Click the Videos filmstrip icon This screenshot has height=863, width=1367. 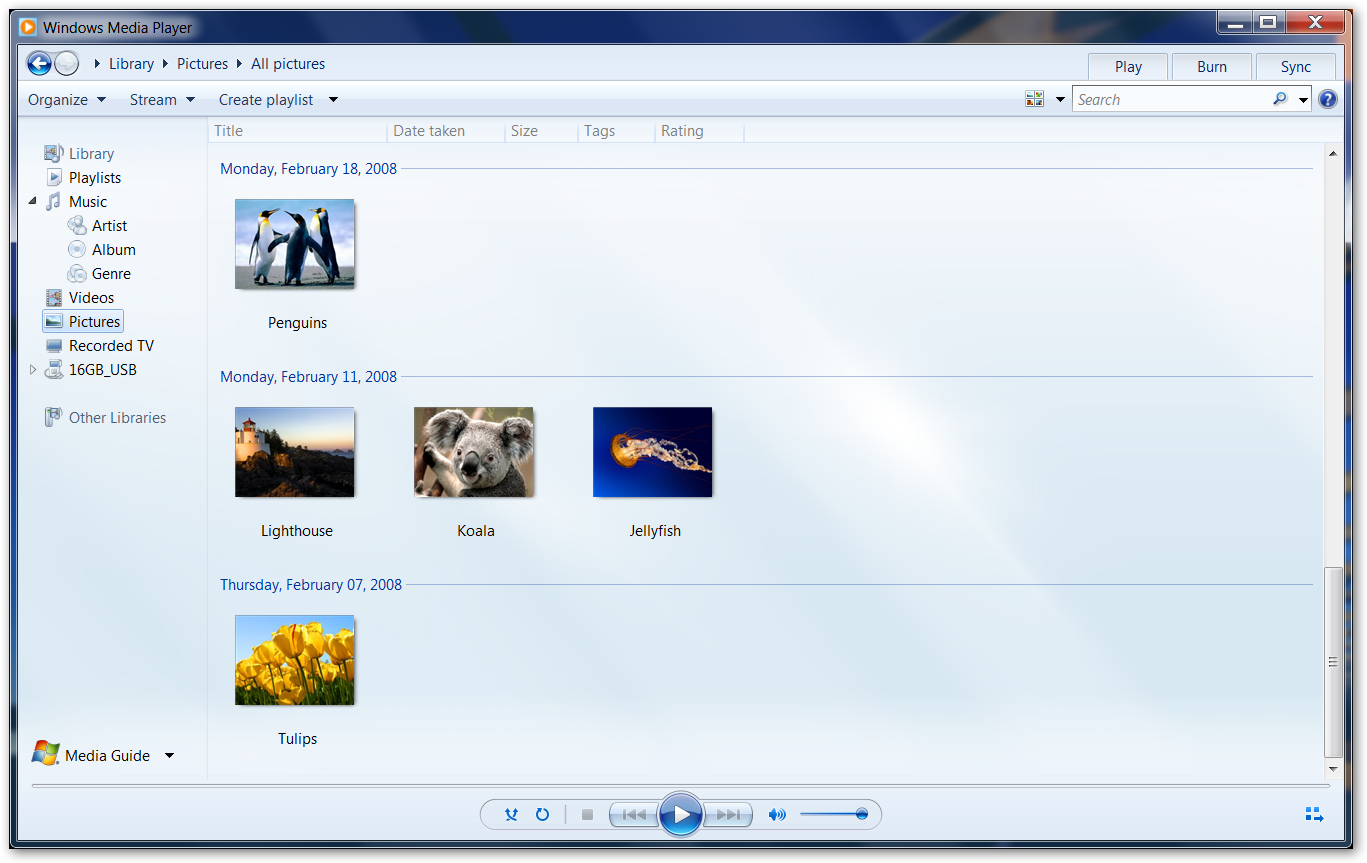[x=54, y=298]
